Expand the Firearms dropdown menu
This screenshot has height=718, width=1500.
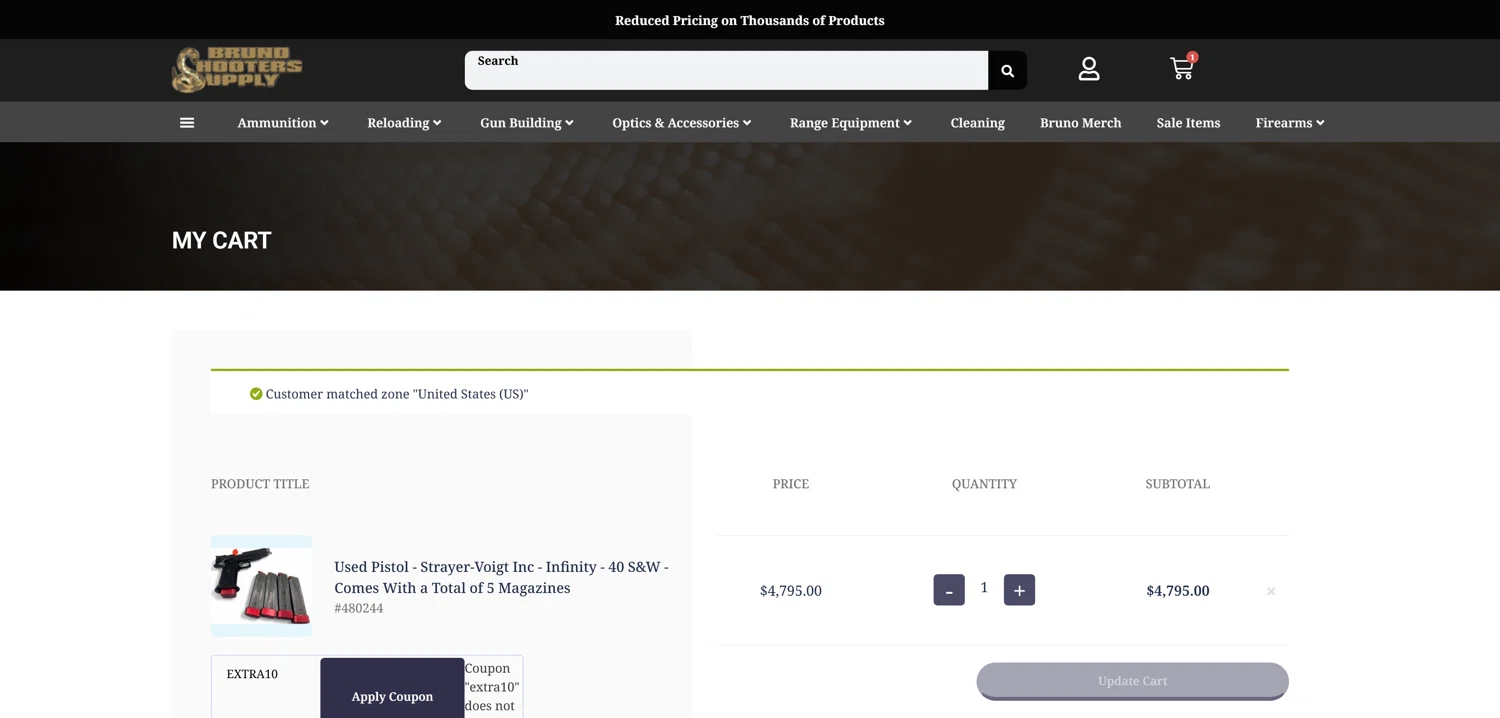[x=1290, y=123]
